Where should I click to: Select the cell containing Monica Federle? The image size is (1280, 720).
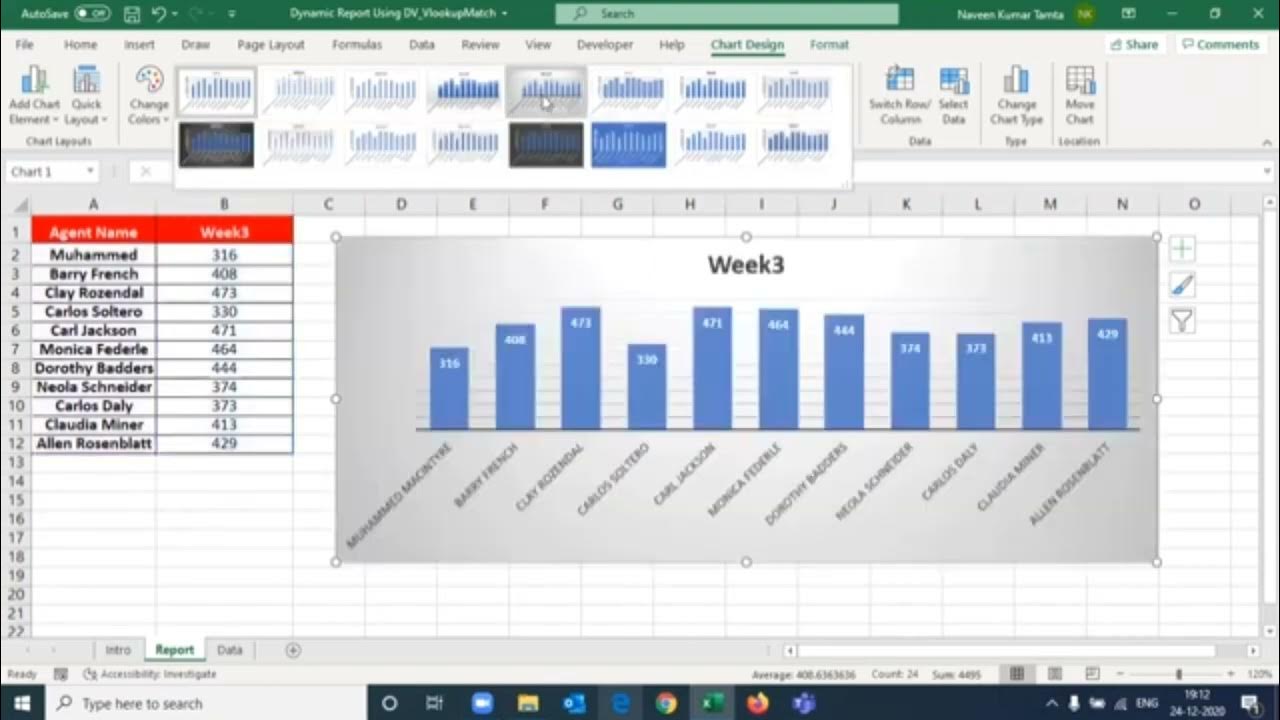tap(93, 349)
